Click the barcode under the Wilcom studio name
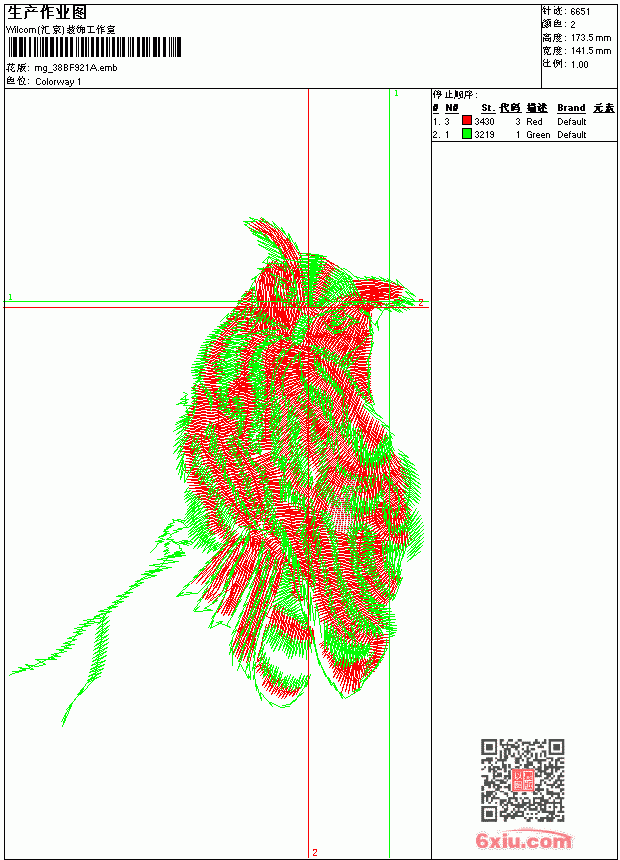620x860 pixels. 94,47
